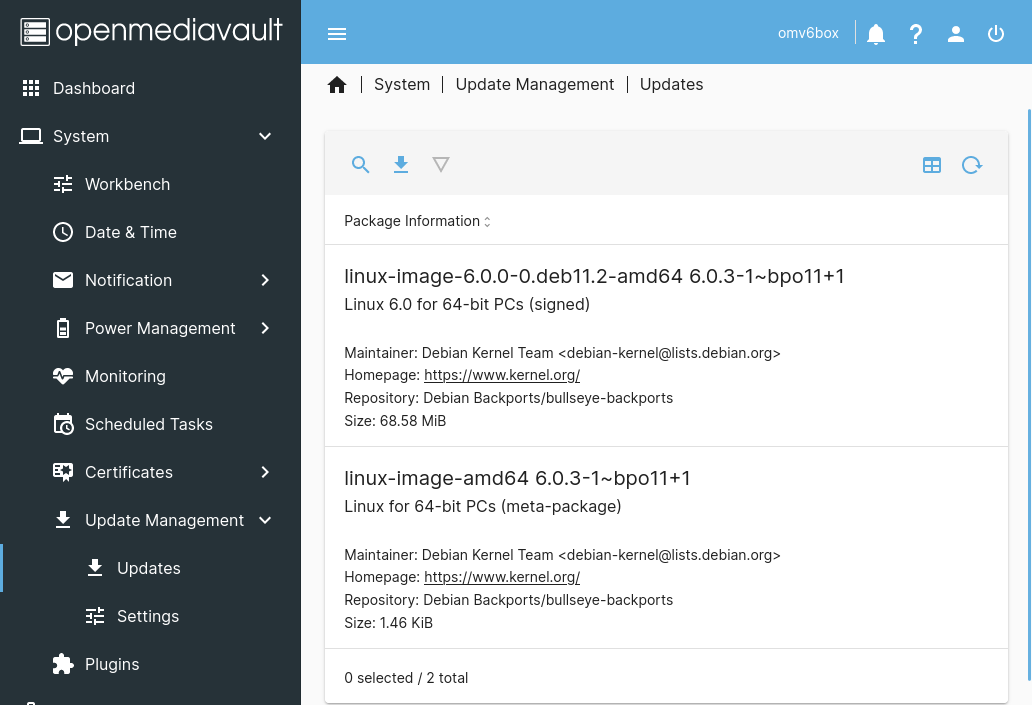This screenshot has height=705, width=1032.
Task: Click the search magnifier icon in toolbar
Action: [360, 165]
